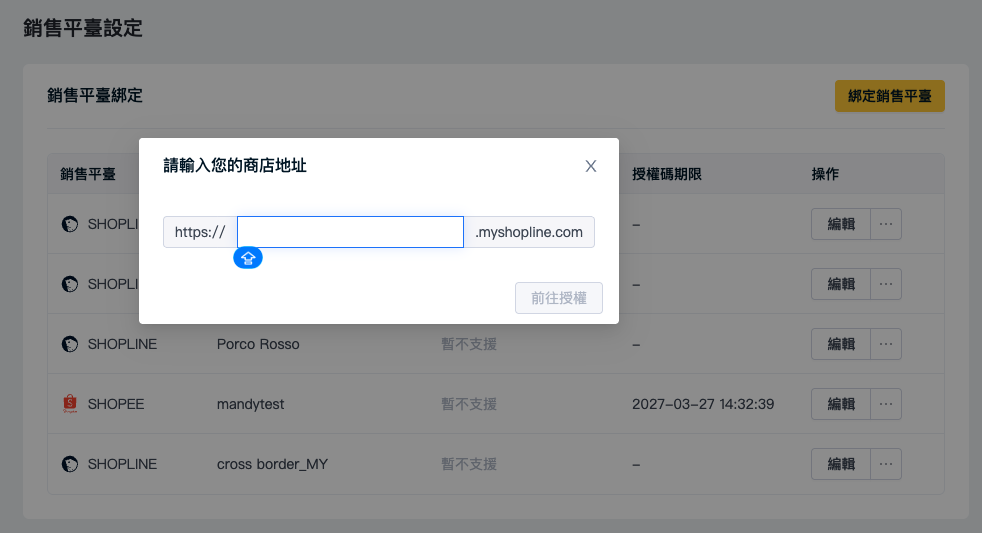The image size is (982, 533).
Task: Click the 授權碼期限 column header
Action: [666, 174]
